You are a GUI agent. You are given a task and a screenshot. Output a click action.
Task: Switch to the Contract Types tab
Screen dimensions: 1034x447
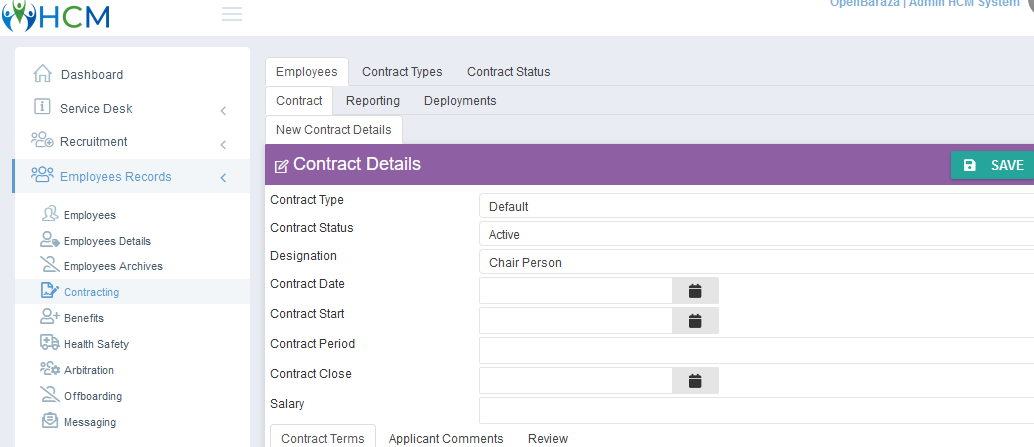(402, 72)
